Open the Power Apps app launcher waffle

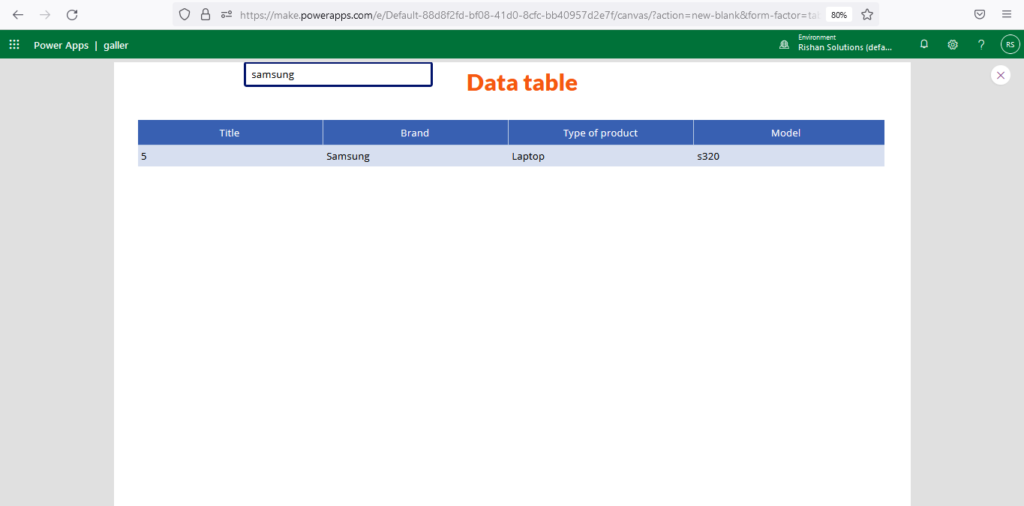14,45
